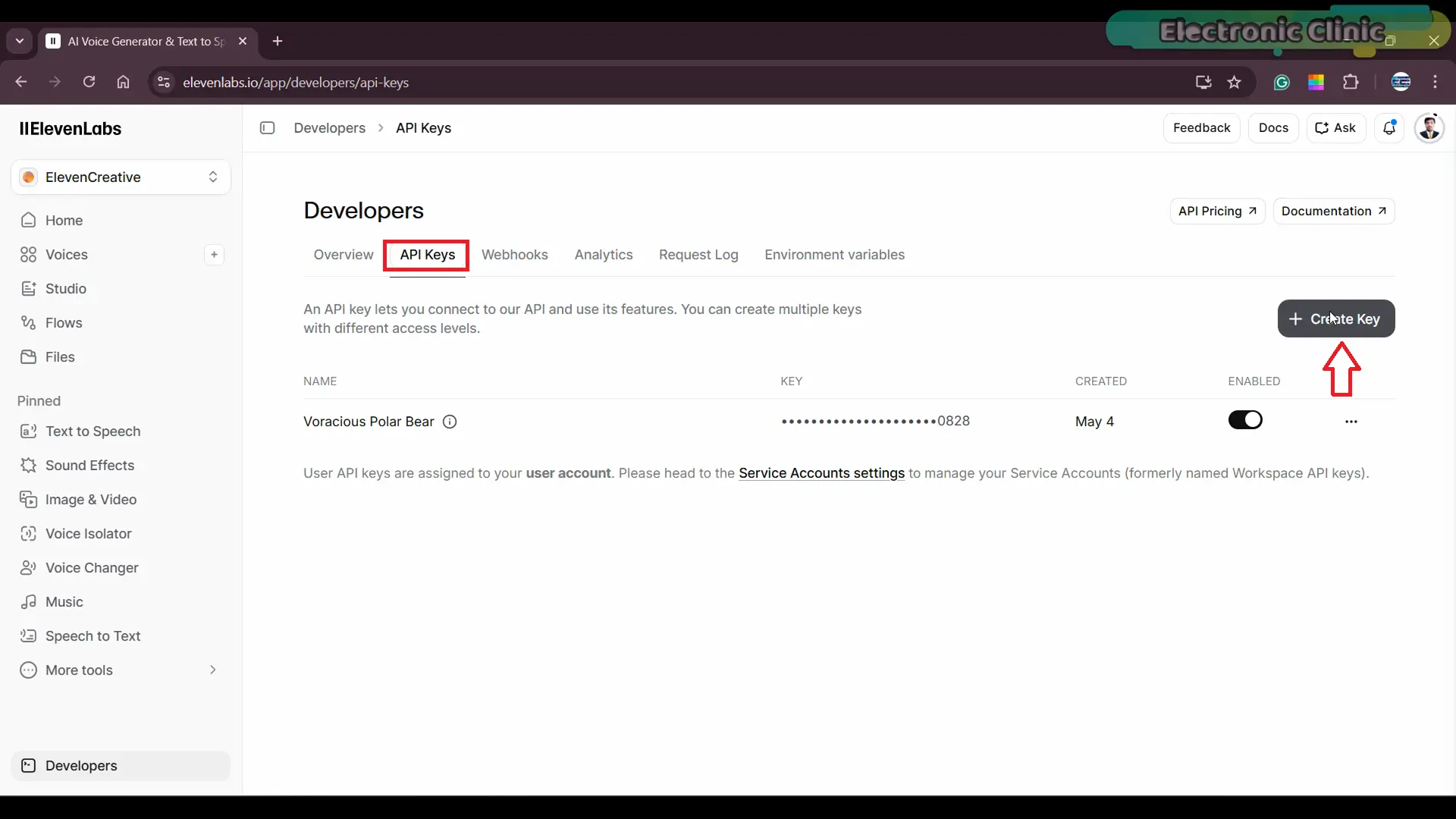Viewport: 1456px width, 819px height.
Task: Open the three-dot menu for Voracious Polar Bear
Action: [1351, 422]
